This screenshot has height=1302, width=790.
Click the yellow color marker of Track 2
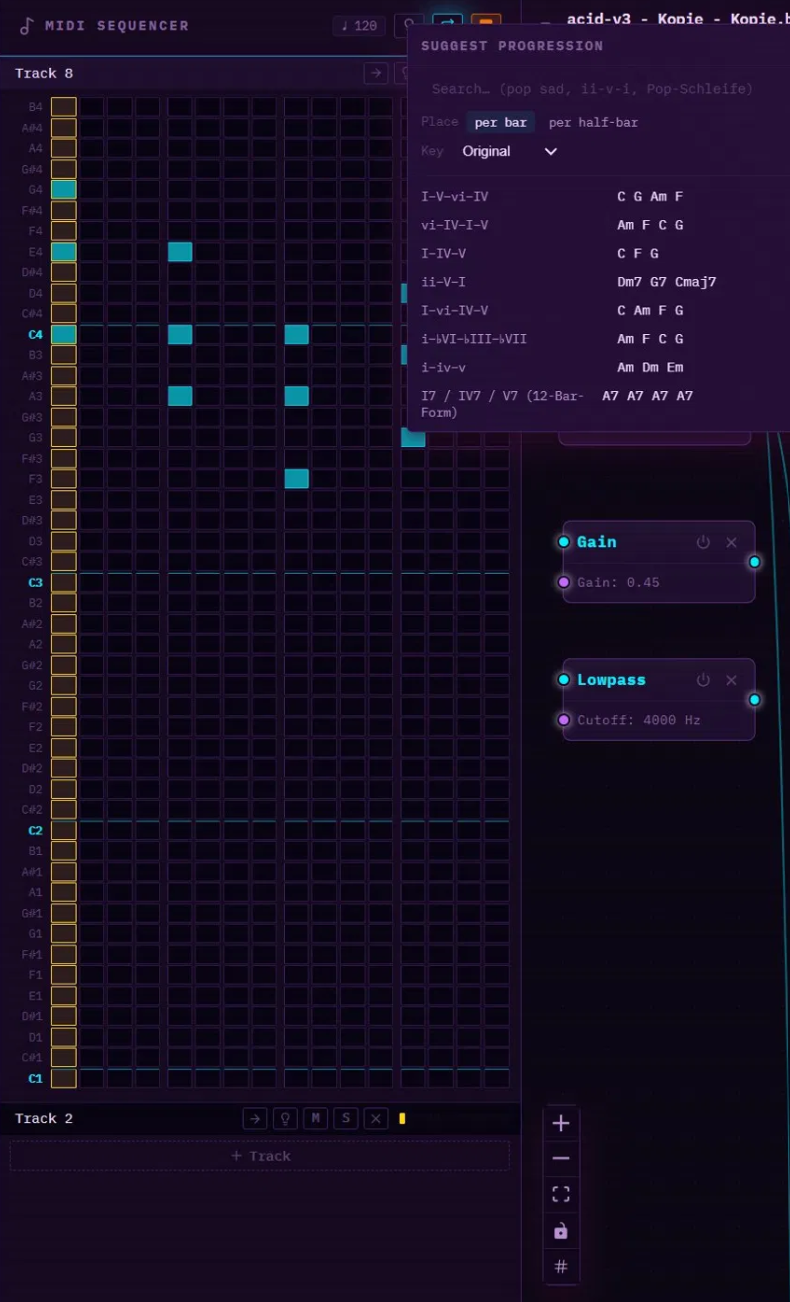click(x=402, y=1118)
